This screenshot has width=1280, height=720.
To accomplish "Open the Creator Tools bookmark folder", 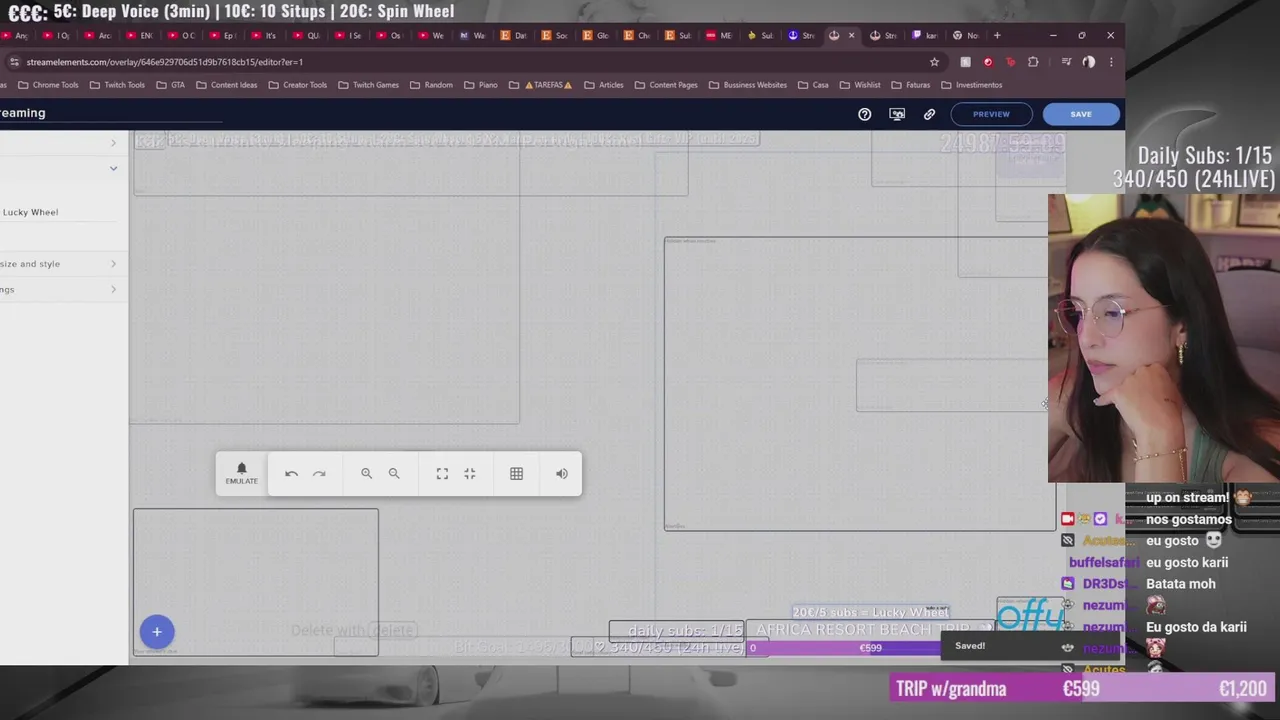I will [x=298, y=85].
